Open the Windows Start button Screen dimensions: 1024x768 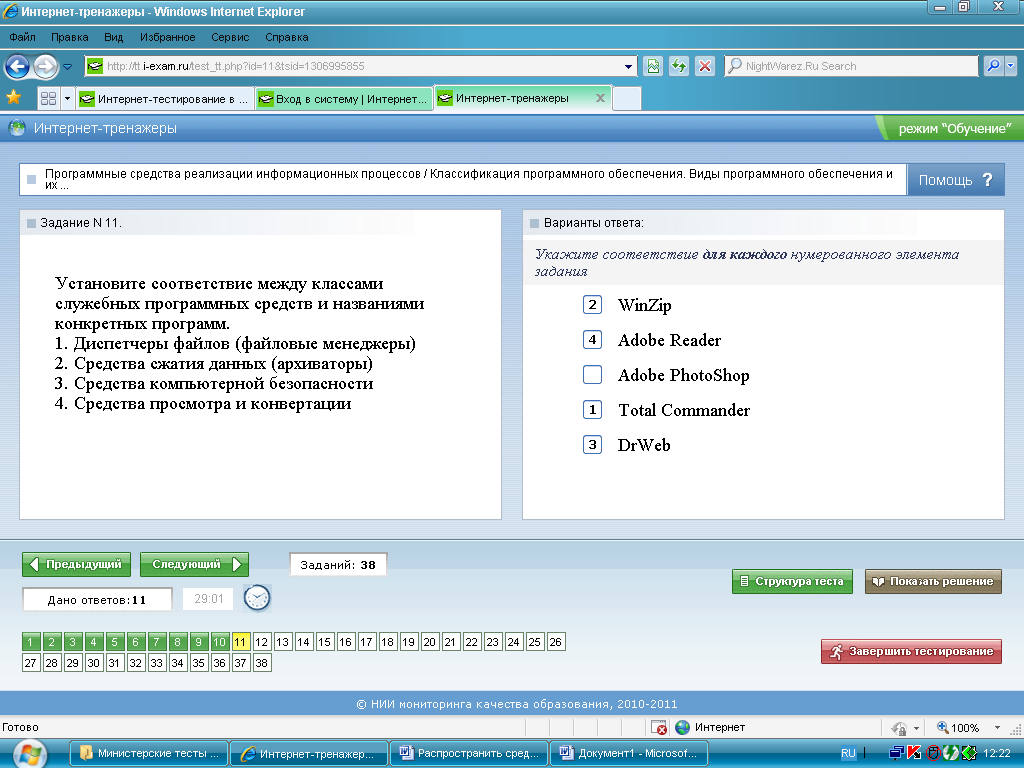click(x=29, y=754)
